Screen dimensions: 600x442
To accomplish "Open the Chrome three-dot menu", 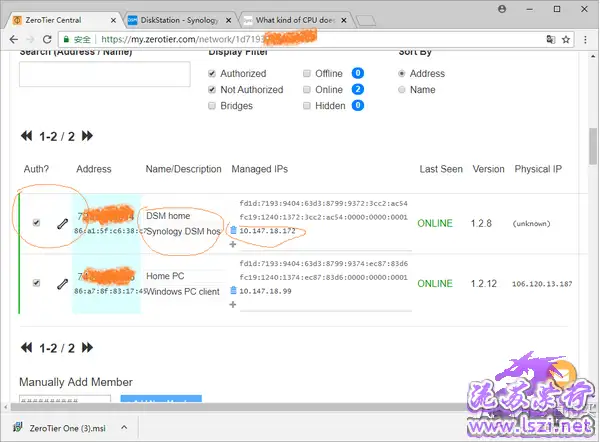I will click(585, 39).
